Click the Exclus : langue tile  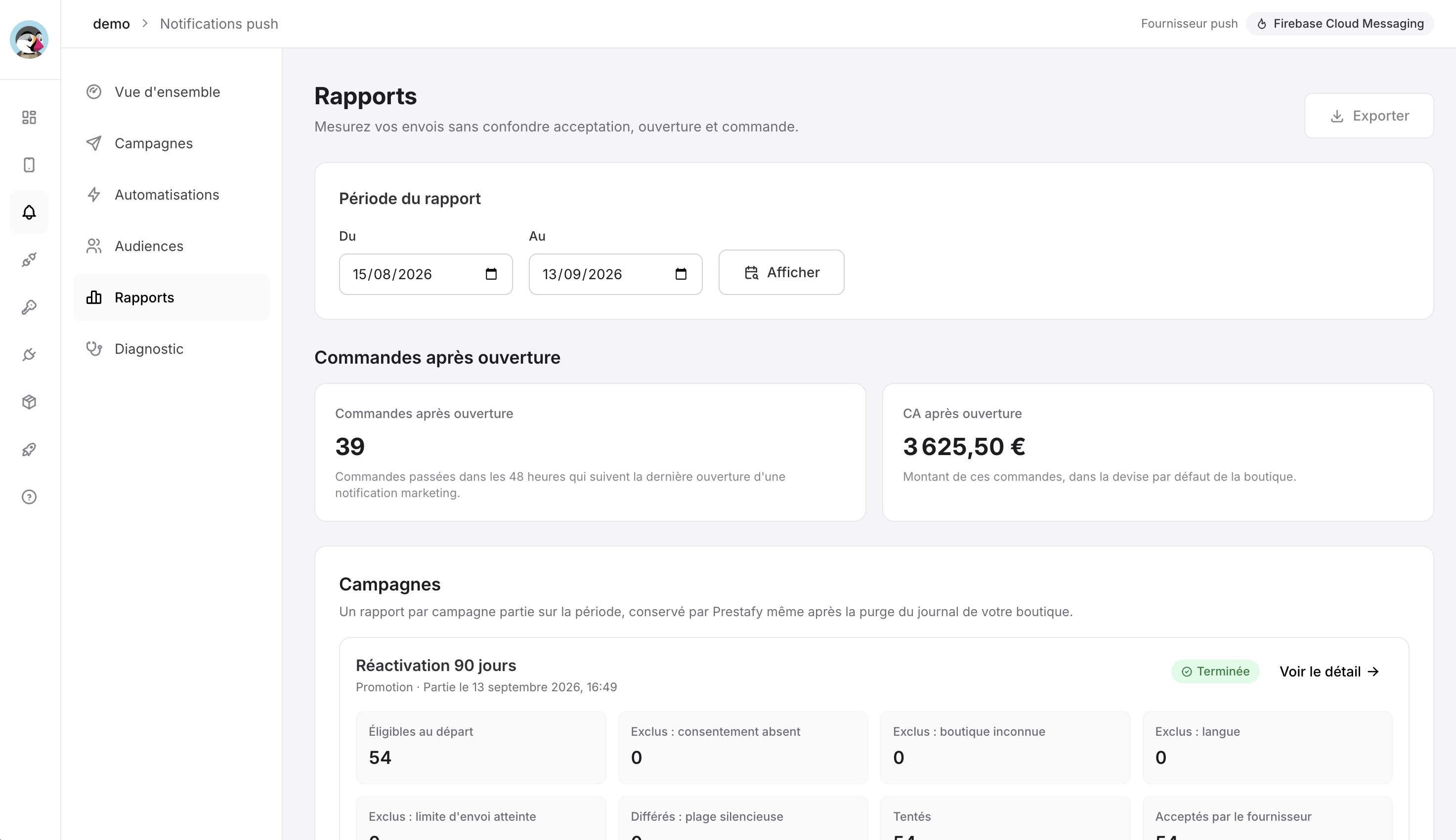(x=1267, y=747)
